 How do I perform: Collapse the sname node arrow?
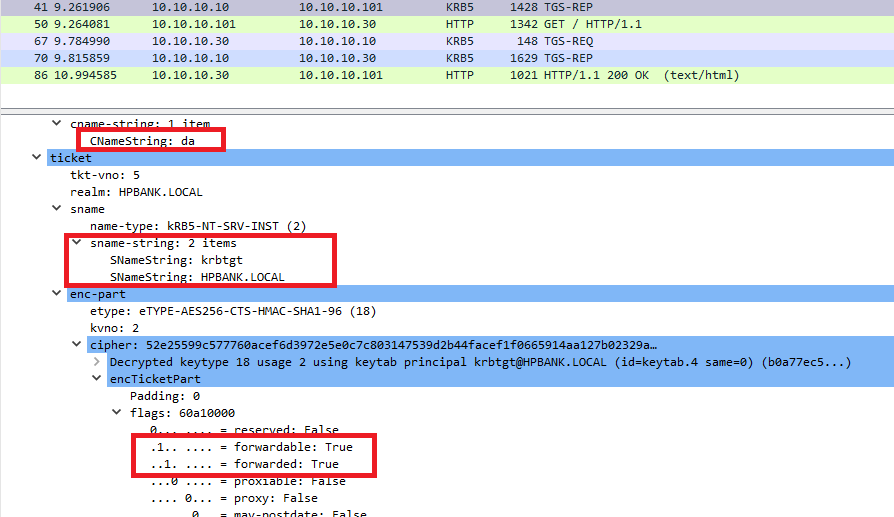click(x=57, y=209)
